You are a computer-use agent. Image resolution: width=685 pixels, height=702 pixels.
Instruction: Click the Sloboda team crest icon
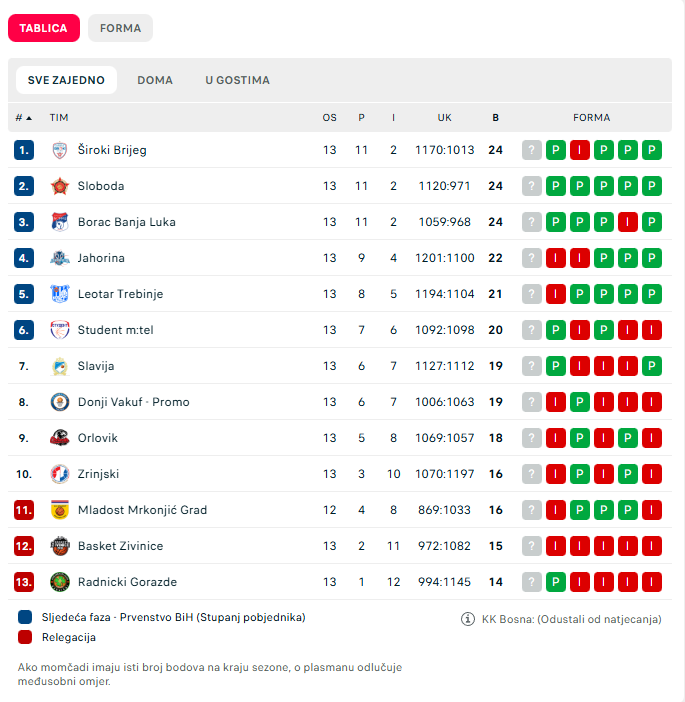(x=59, y=186)
